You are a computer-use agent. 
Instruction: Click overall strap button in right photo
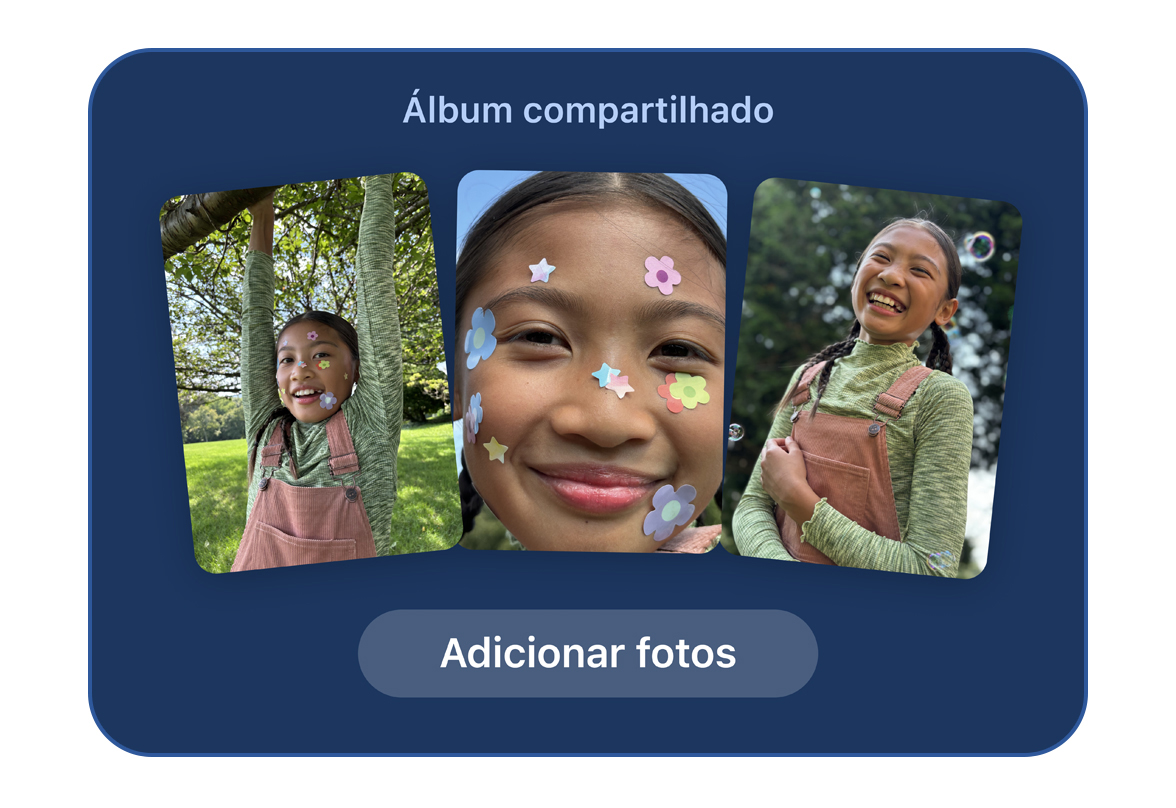click(x=874, y=429)
